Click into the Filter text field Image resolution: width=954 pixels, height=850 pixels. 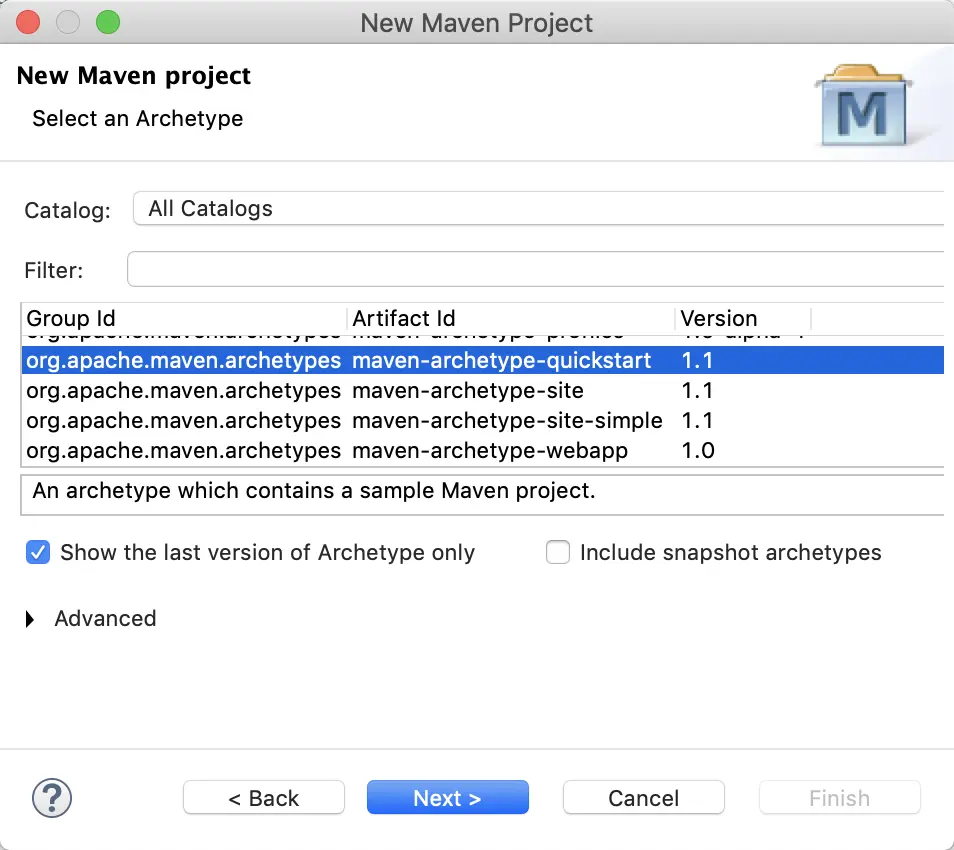(535, 269)
